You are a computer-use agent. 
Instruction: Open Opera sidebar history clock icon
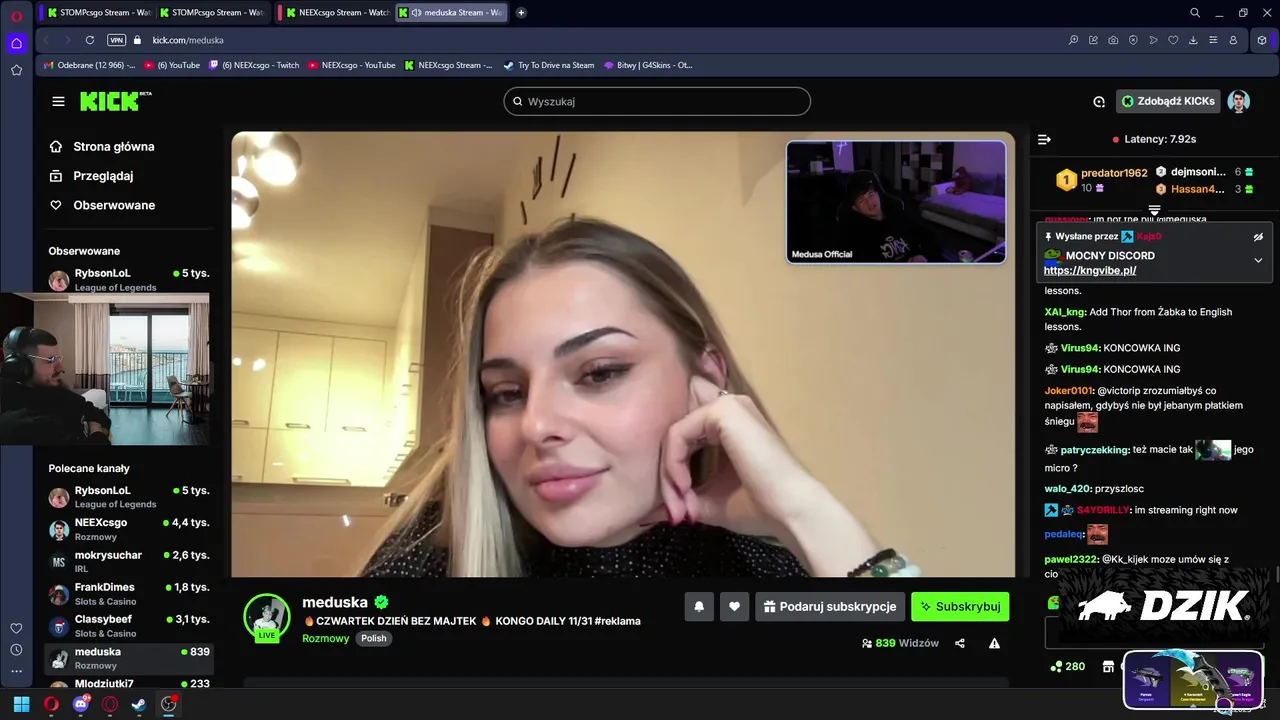[x=16, y=650]
